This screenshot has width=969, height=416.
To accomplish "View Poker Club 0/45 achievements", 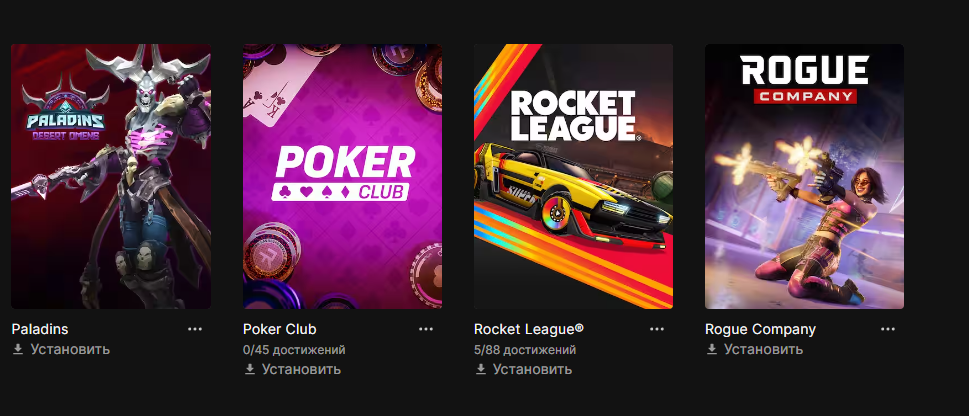I will point(294,350).
